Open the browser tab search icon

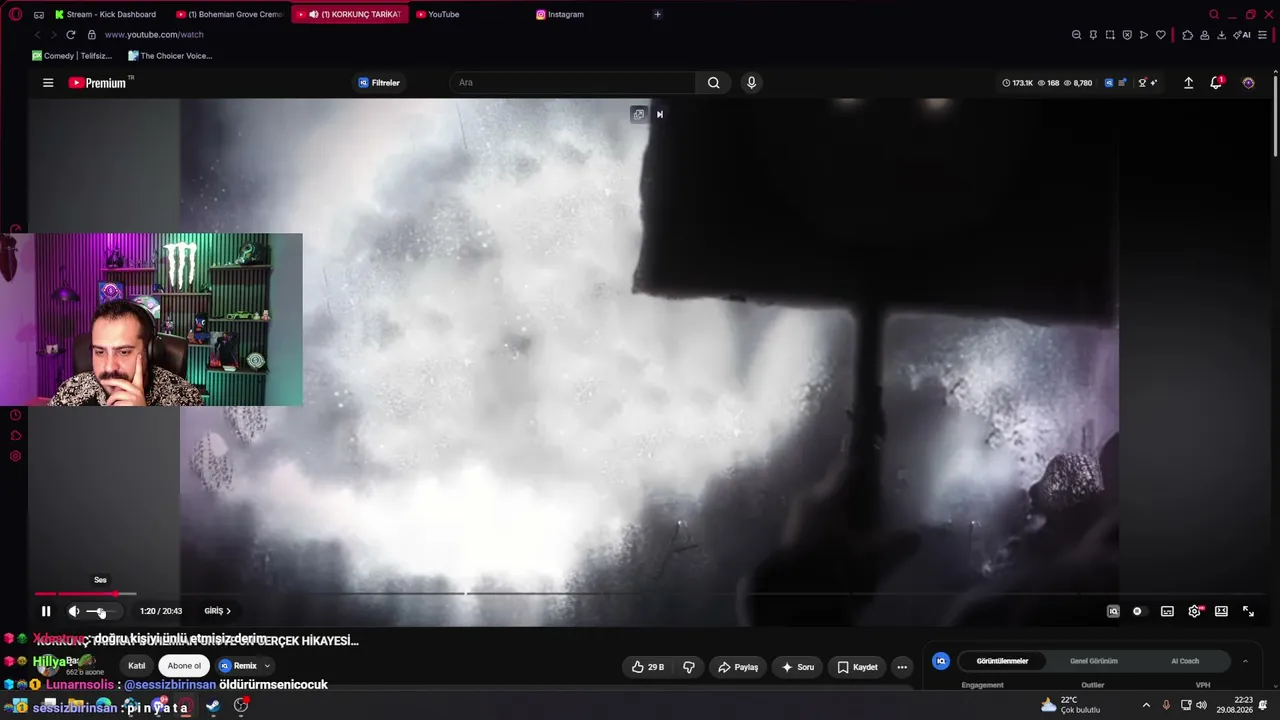[1214, 15]
